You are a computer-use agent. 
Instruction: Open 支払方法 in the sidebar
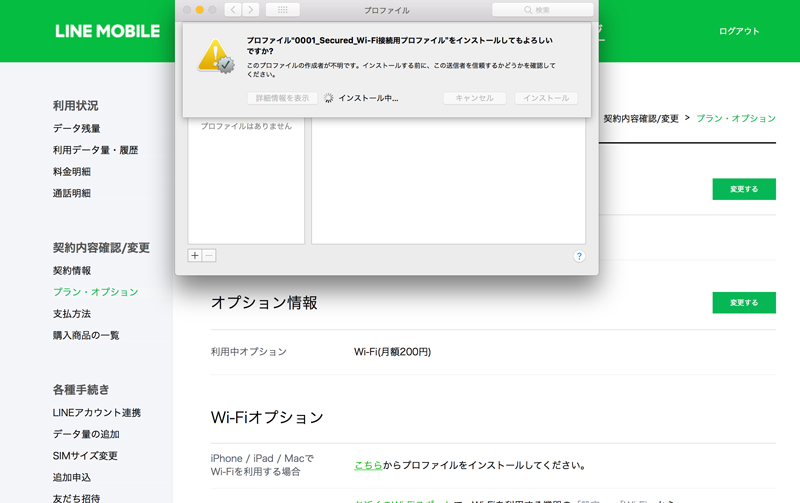72,314
